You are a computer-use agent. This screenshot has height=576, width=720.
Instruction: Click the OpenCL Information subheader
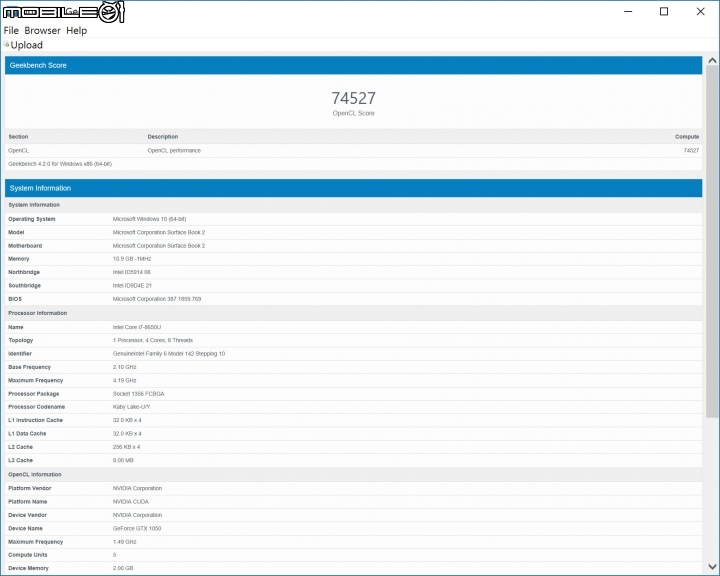(x=35, y=474)
